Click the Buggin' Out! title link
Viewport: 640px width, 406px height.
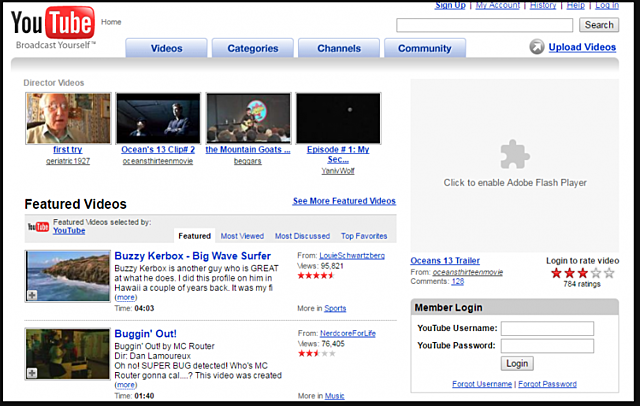[x=145, y=334]
